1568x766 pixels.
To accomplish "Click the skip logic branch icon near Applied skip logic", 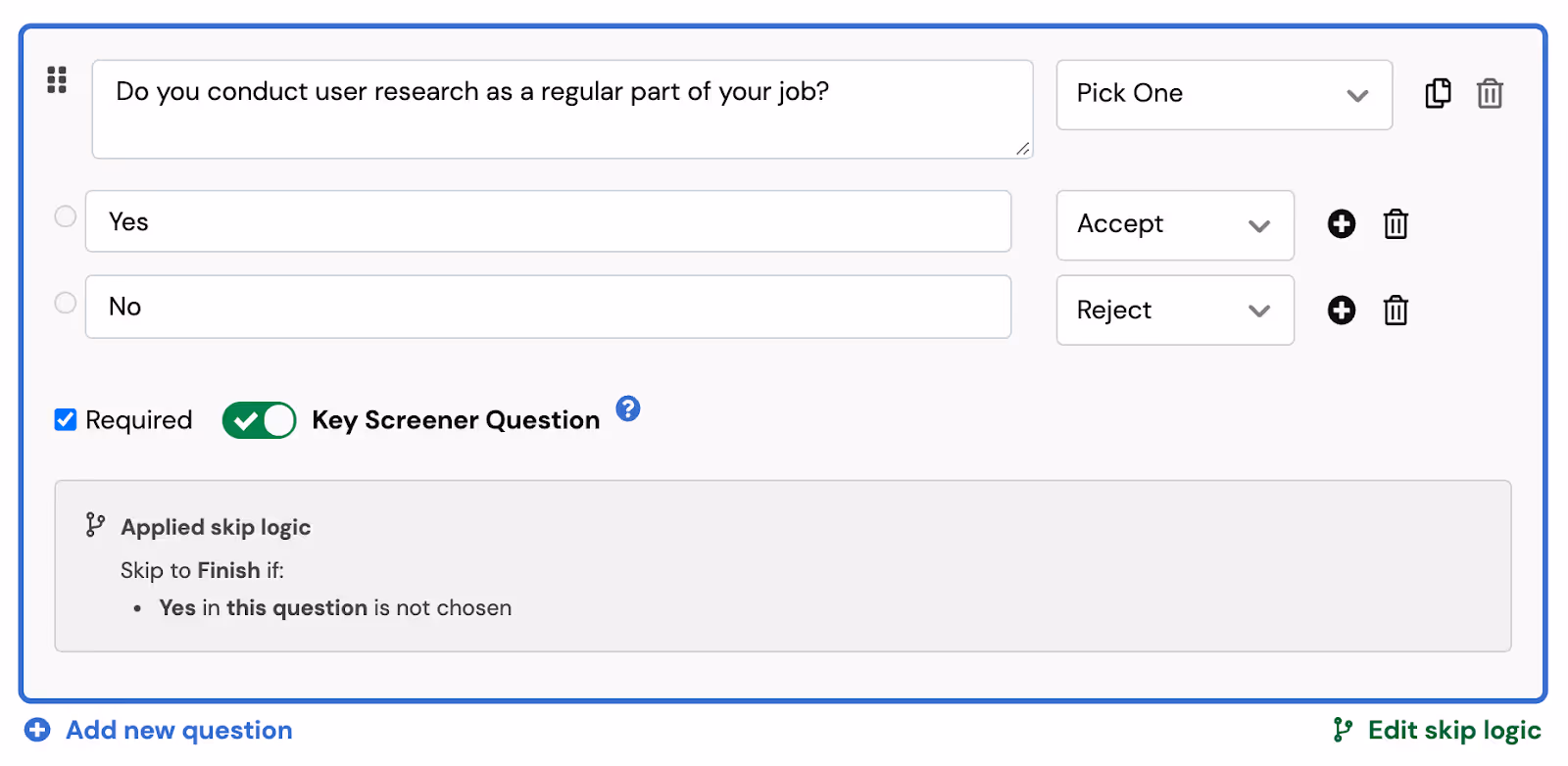I will tap(94, 526).
